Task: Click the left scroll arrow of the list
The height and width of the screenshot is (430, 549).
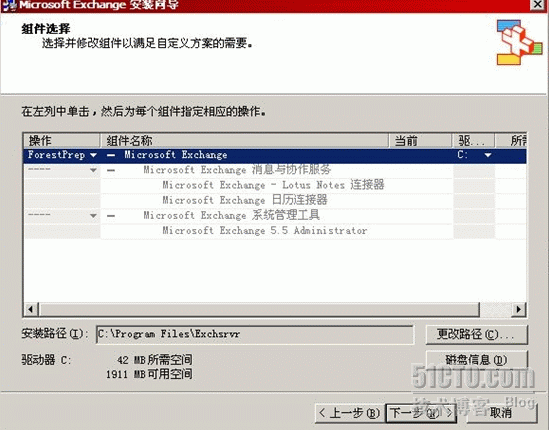Action: coord(31,309)
